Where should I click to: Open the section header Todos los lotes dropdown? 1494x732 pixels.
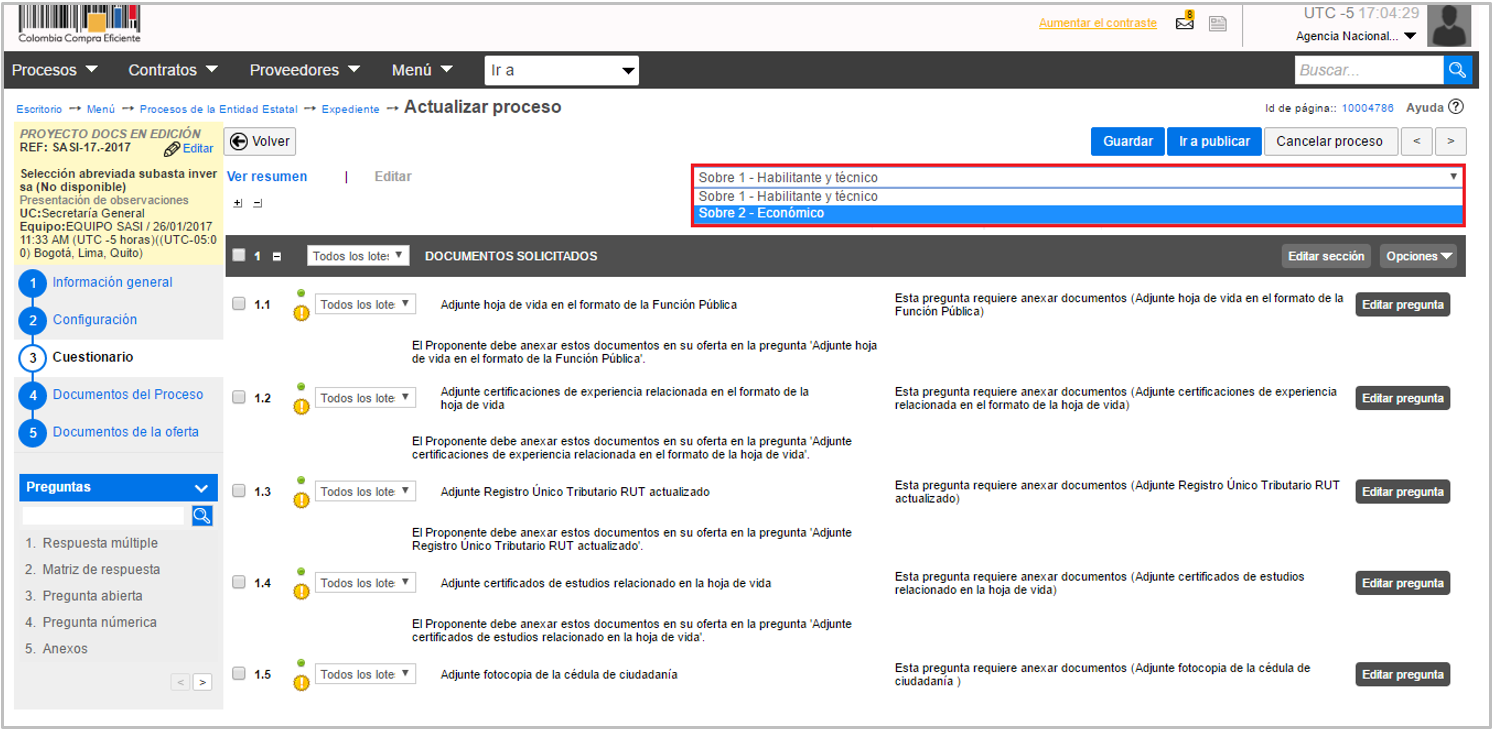(358, 256)
